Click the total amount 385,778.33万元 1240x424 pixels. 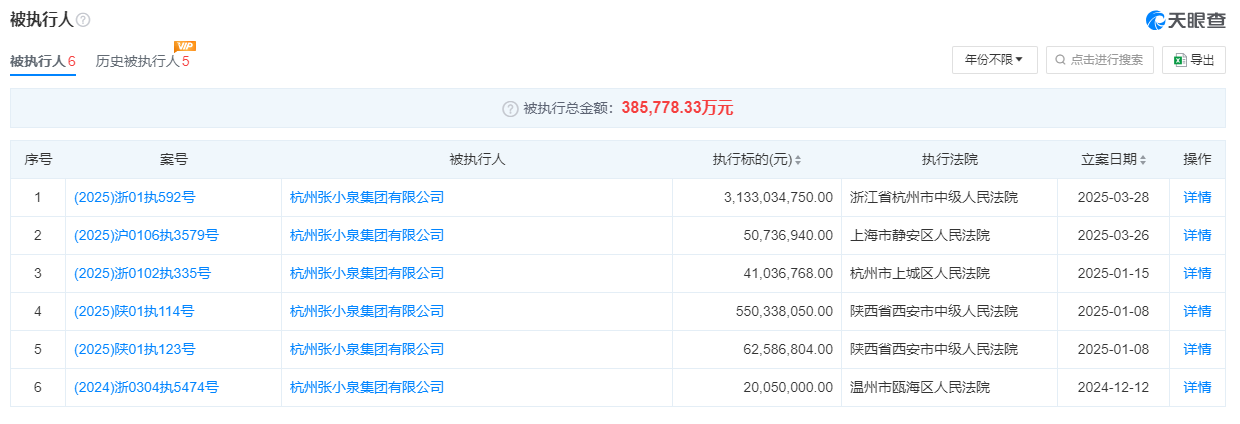[x=677, y=108]
